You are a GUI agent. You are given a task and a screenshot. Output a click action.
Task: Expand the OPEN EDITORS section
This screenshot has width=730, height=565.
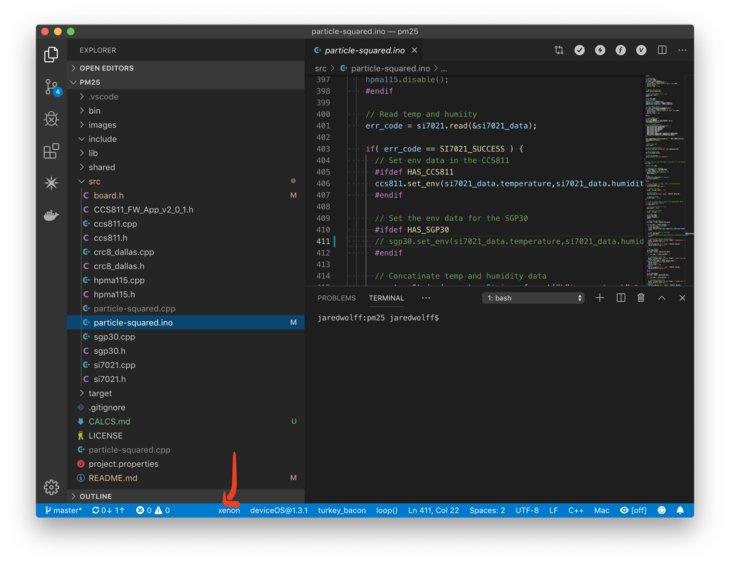coord(106,68)
